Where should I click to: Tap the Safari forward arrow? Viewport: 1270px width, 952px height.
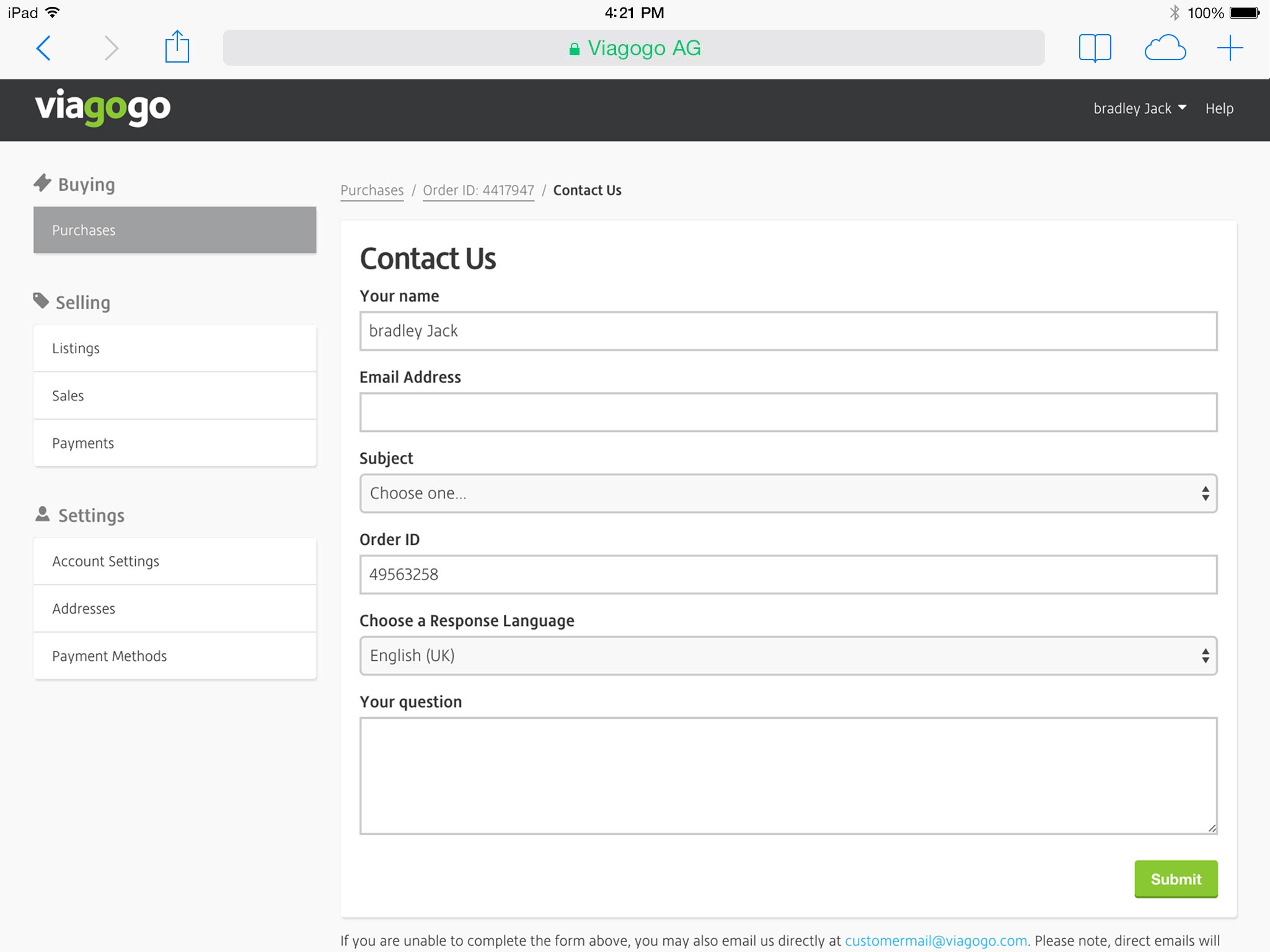point(110,48)
